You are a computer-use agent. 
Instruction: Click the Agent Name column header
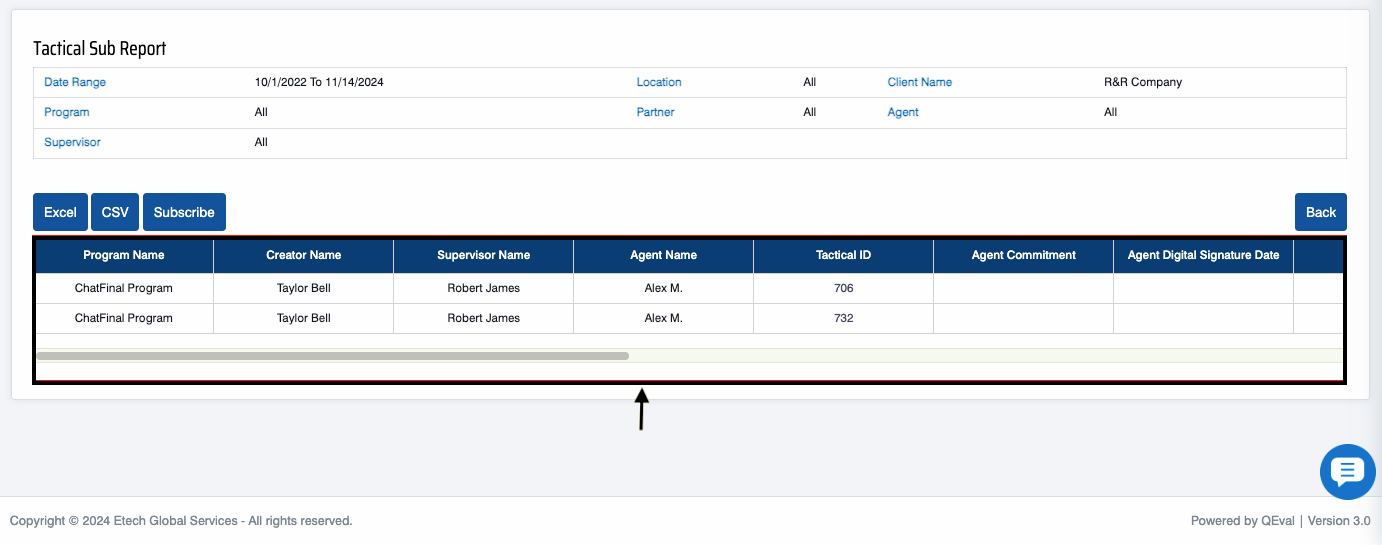[663, 255]
